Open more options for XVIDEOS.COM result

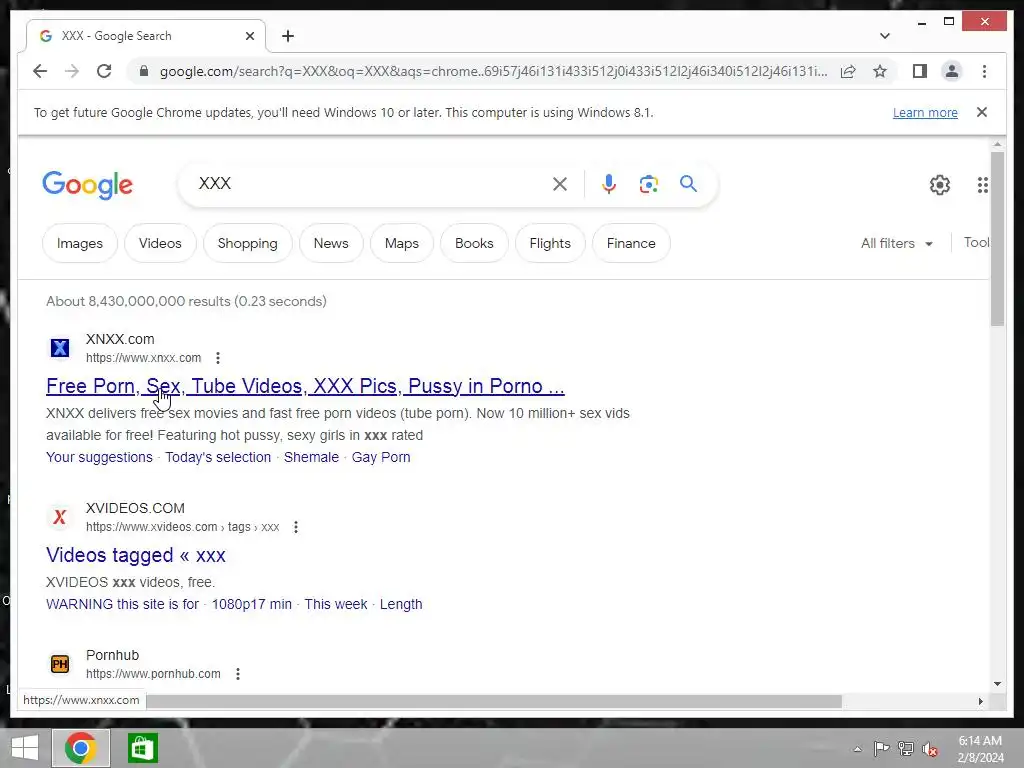(296, 527)
